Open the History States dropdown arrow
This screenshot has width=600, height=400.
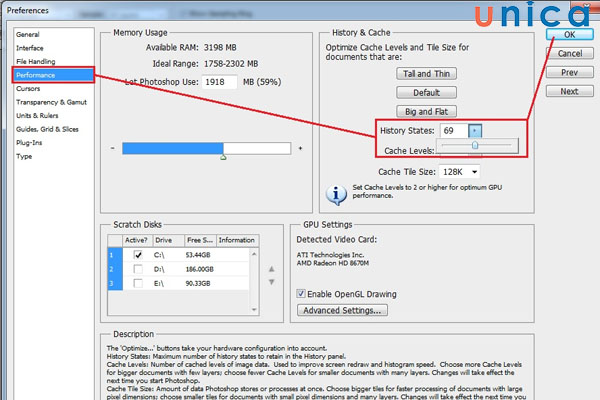[x=475, y=131]
